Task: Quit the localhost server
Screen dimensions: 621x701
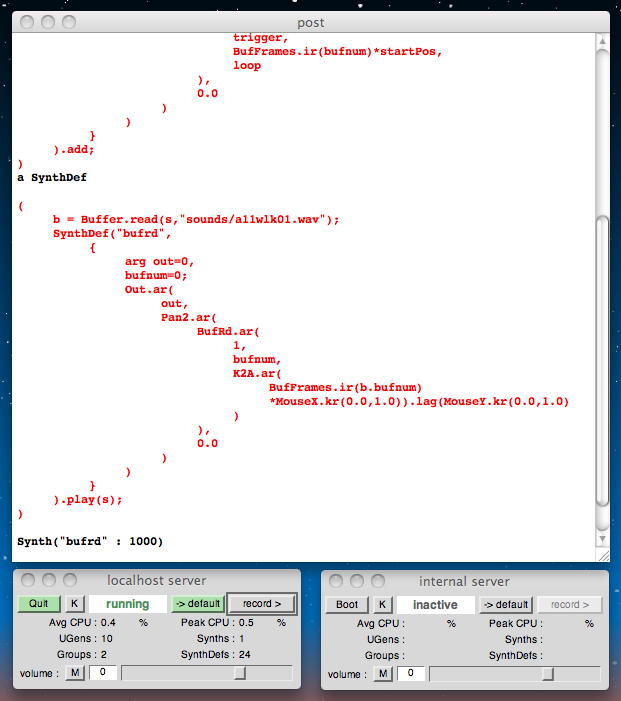Action: pos(38,604)
